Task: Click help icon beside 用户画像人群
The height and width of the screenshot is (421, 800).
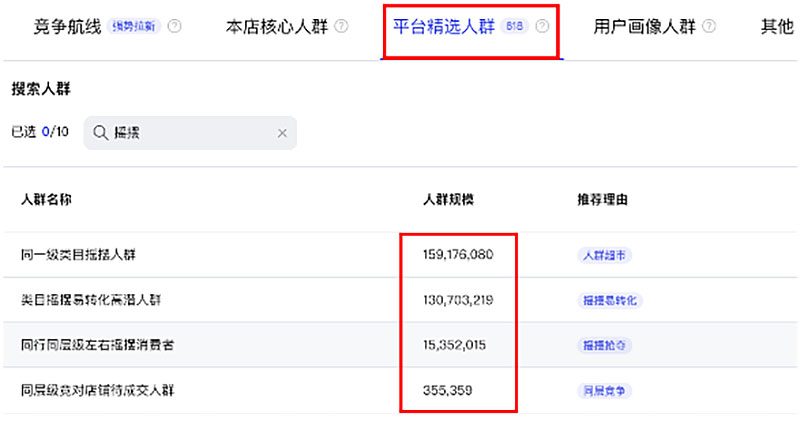Action: coord(709,26)
